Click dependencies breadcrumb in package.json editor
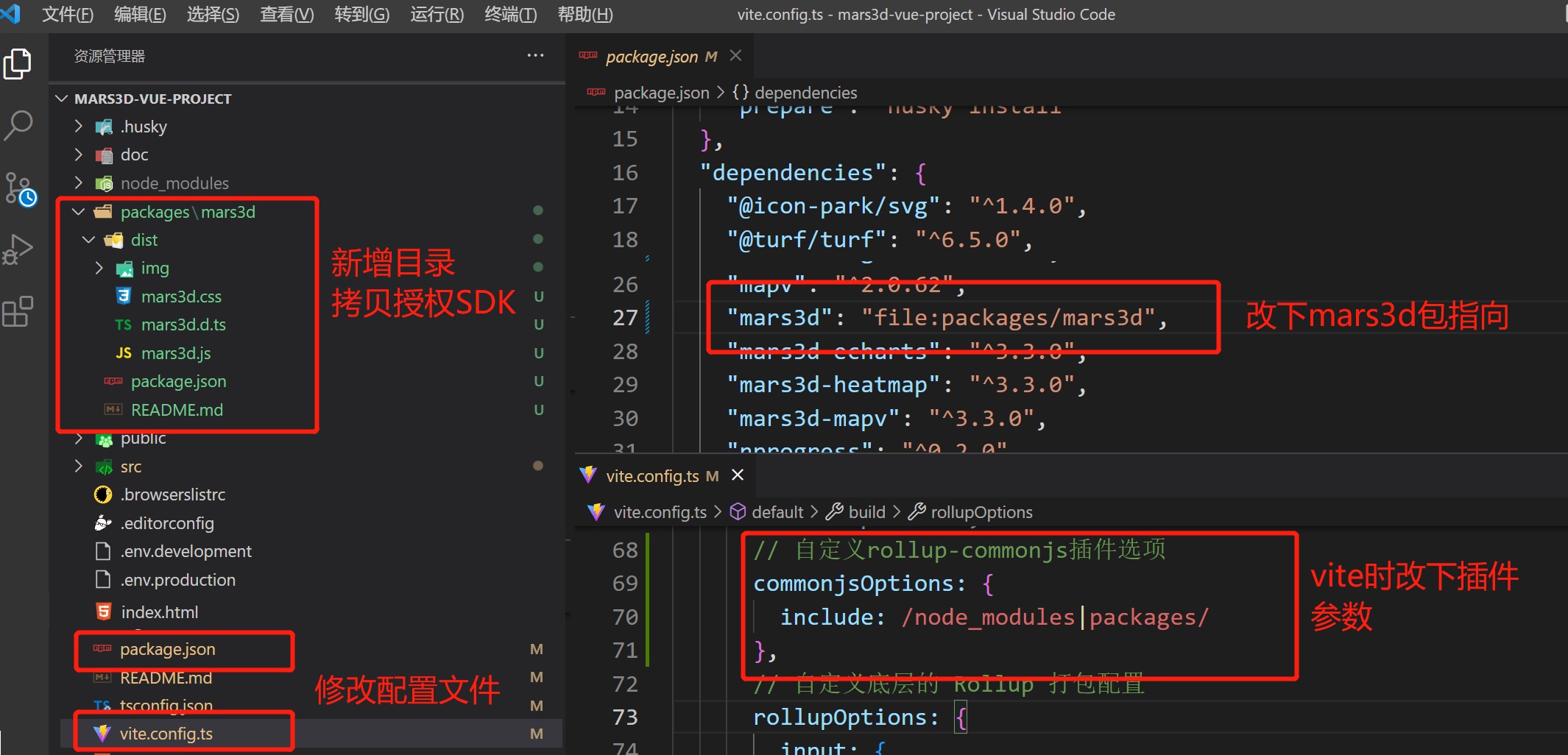Viewport: 1568px width, 755px height. pos(806,93)
